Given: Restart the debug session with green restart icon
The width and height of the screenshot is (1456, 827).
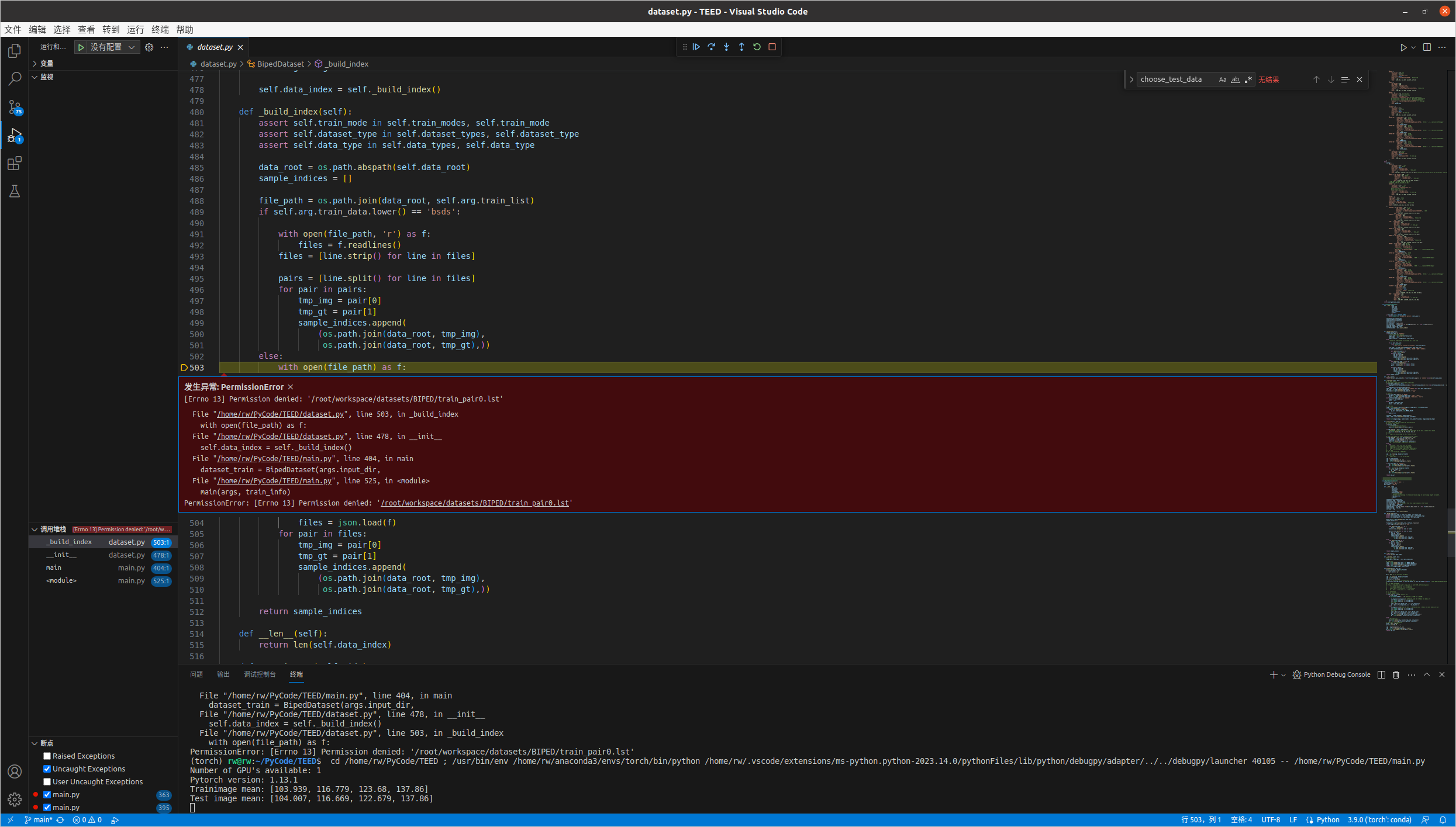Looking at the screenshot, I should coord(757,47).
